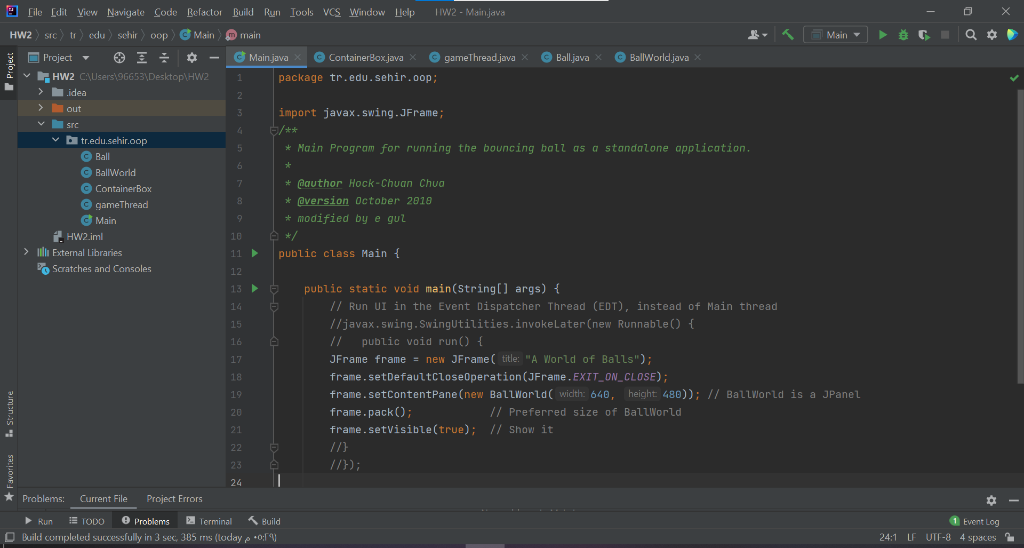1024x548 pixels.
Task: Select HW2.iml file in project tree
Action: pyautogui.click(x=84, y=236)
